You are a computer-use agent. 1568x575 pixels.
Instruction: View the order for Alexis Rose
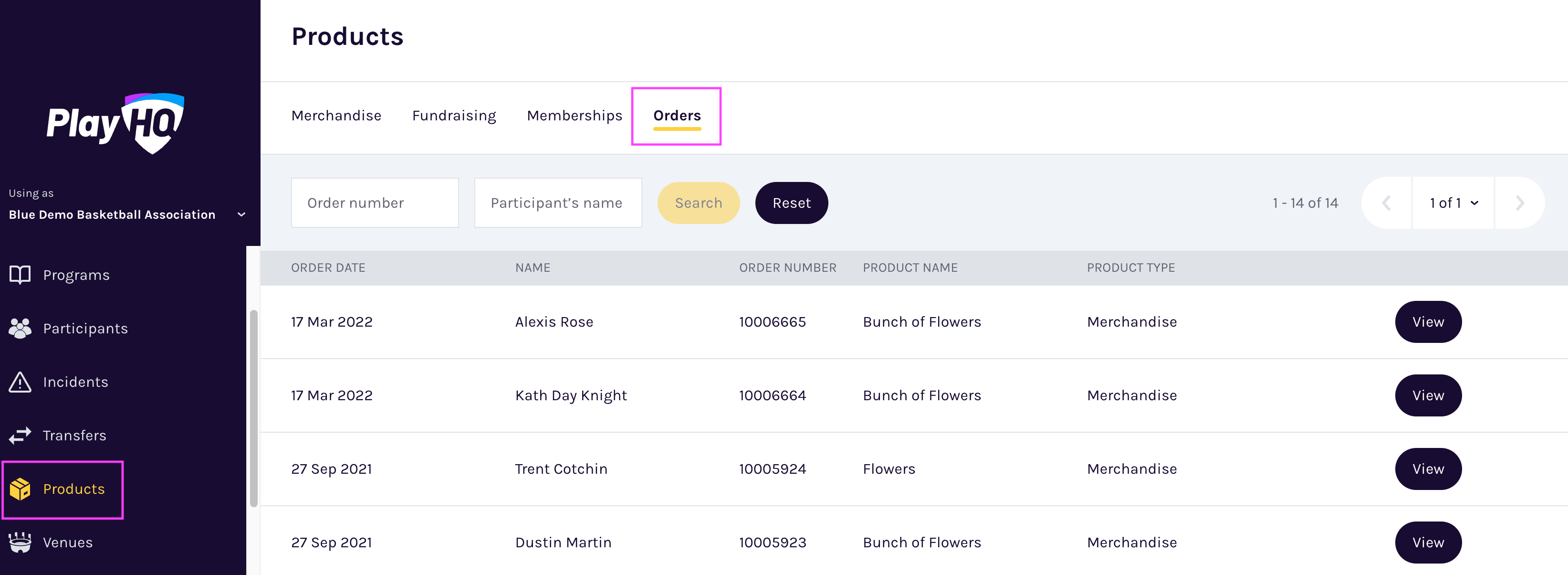point(1428,321)
